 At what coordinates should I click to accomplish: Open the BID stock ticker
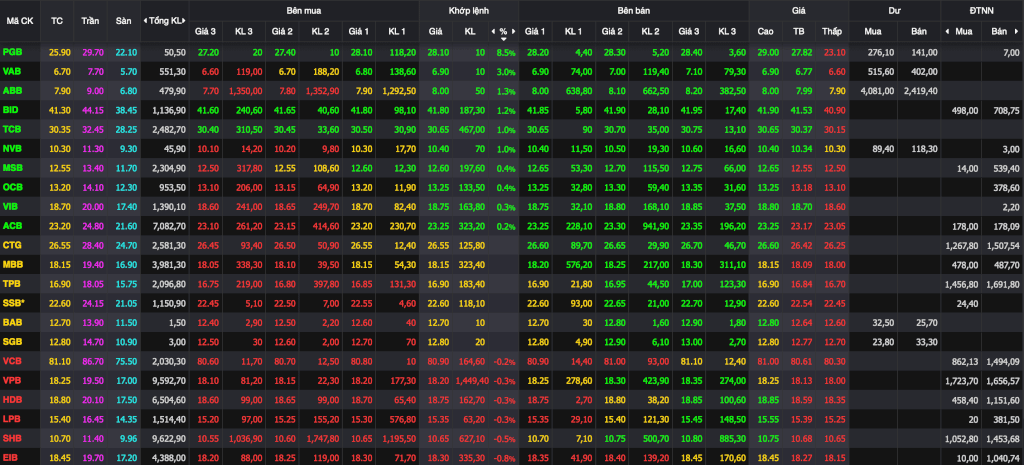tap(10, 110)
